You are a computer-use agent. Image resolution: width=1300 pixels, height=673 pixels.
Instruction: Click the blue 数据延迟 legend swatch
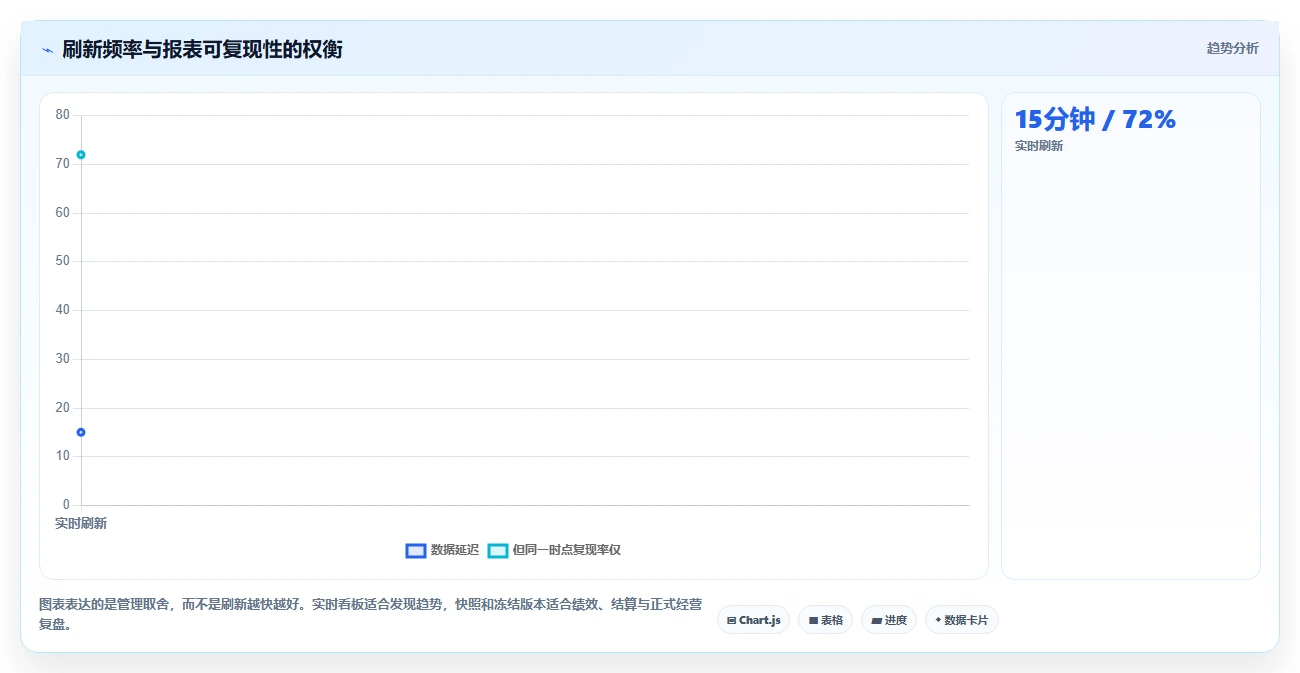coord(416,550)
